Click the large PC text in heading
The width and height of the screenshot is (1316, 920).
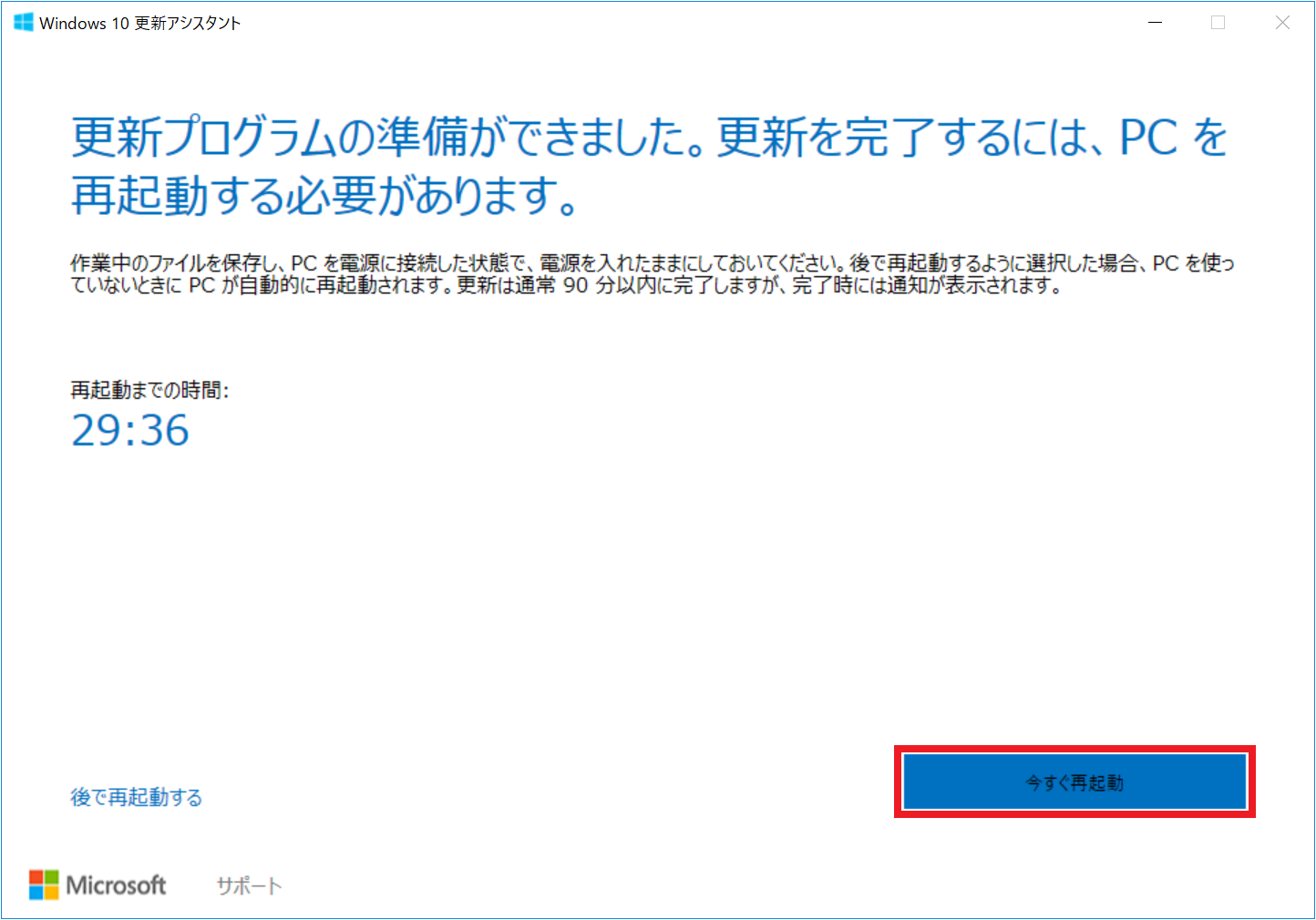(x=1148, y=138)
